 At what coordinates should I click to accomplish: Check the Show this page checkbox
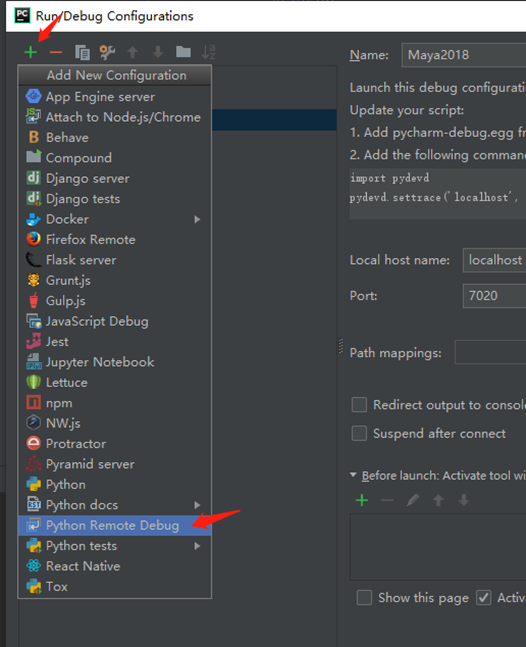[364, 597]
